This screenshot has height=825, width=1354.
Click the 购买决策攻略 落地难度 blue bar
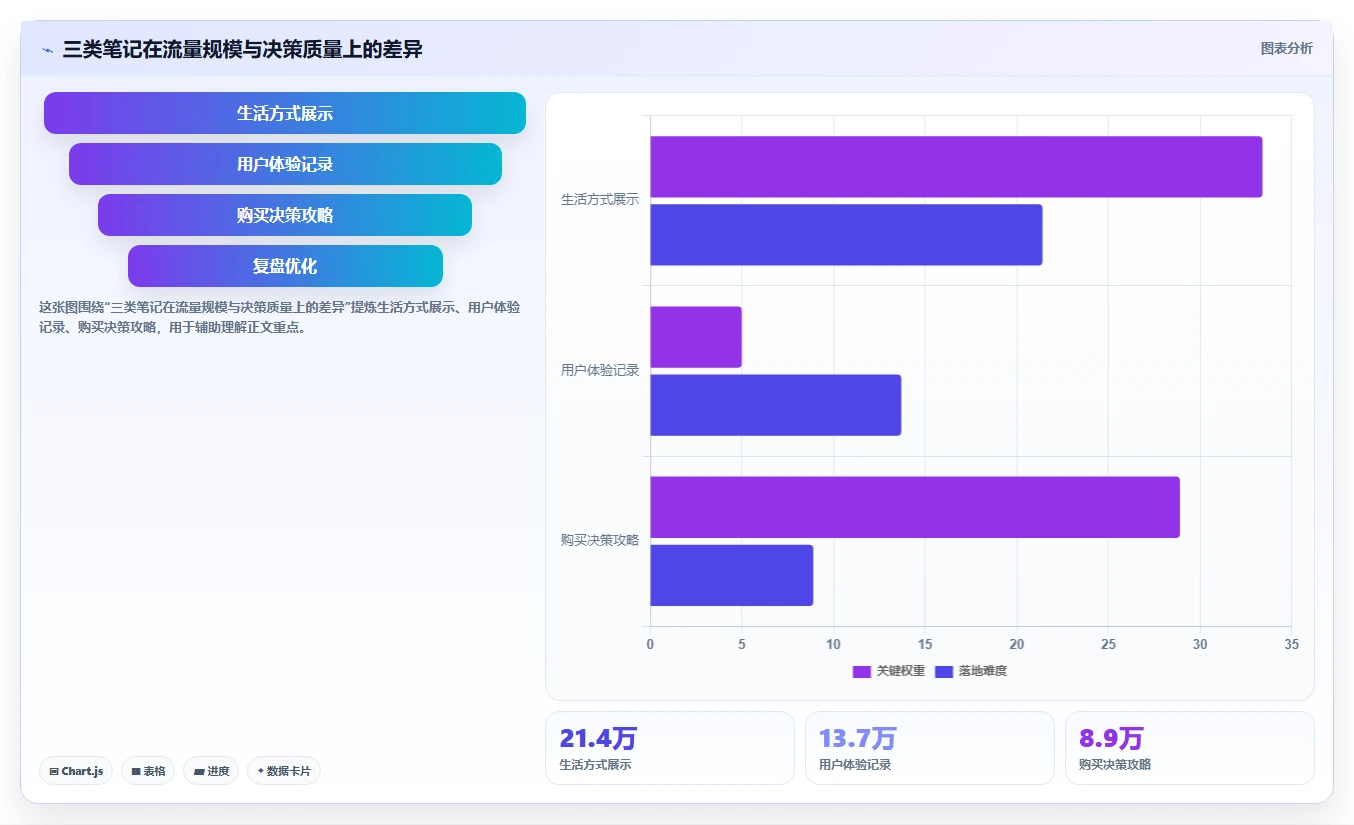click(x=732, y=575)
